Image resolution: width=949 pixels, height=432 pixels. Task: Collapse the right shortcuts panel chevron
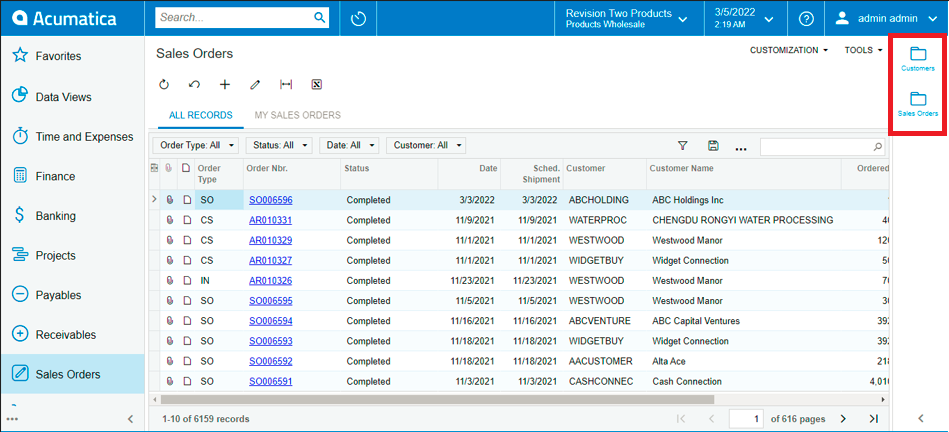[x=921, y=418]
